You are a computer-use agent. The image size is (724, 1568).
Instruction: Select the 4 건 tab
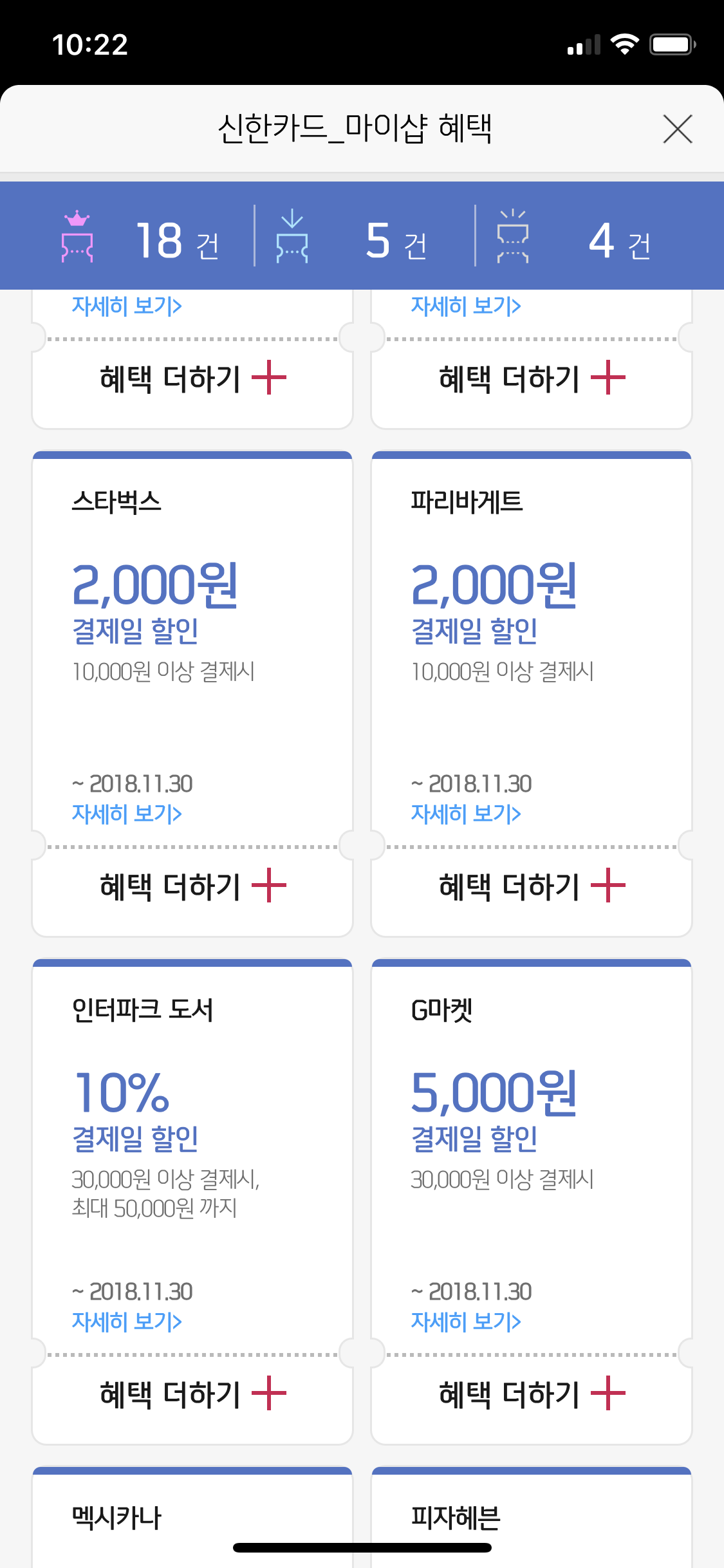619,241
